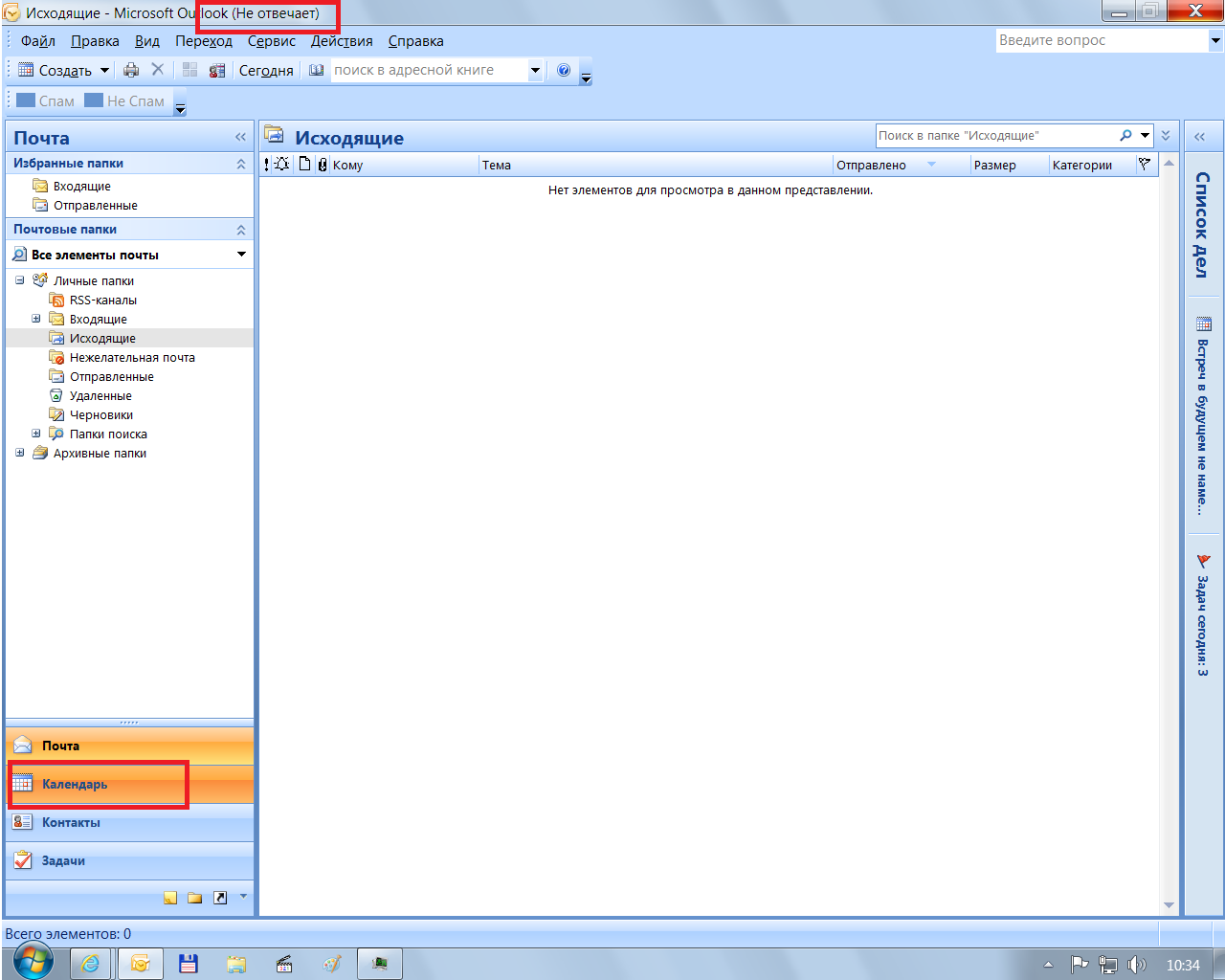Open the Все элементы почты dropdown
Viewport: 1225px width, 980px height.
(x=241, y=255)
